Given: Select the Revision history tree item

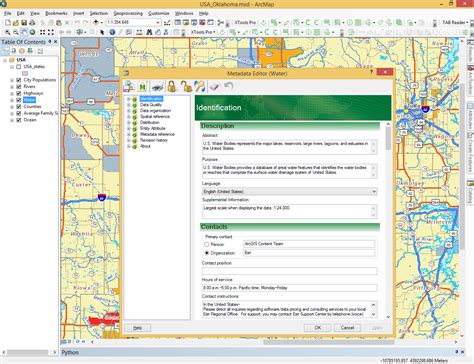Looking at the screenshot, I should 154,141.
